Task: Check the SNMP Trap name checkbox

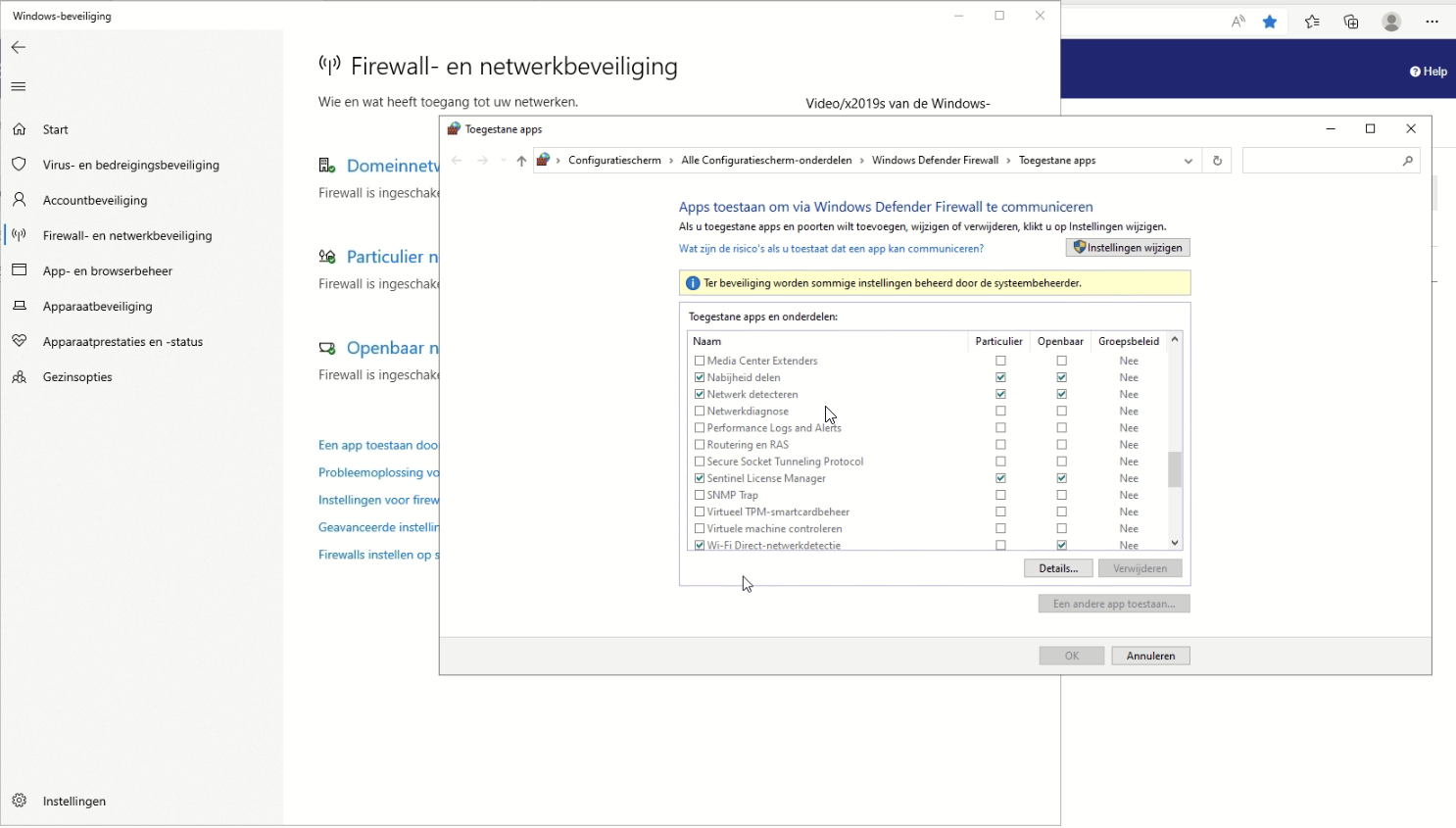Action: pos(700,495)
